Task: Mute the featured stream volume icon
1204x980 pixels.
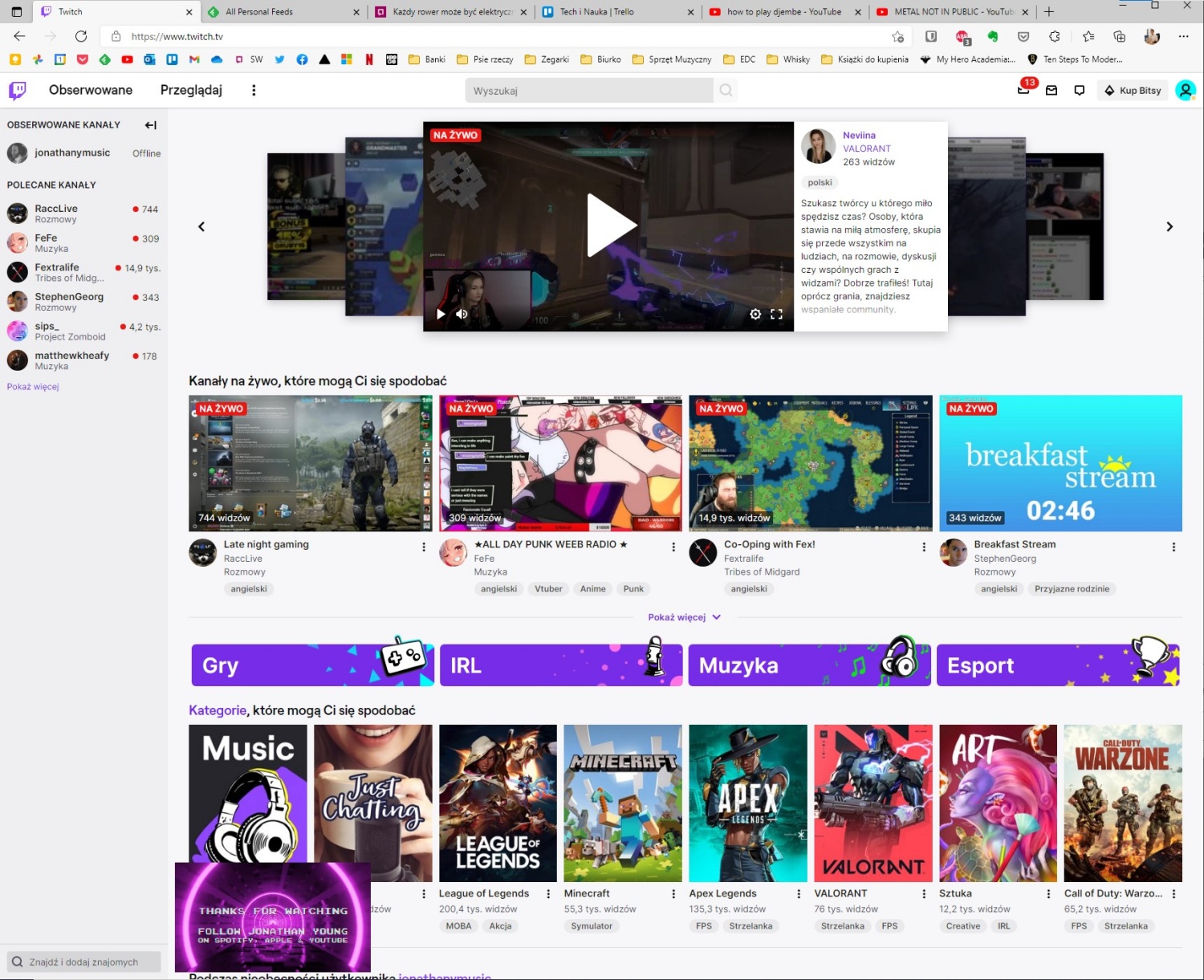Action: click(462, 314)
